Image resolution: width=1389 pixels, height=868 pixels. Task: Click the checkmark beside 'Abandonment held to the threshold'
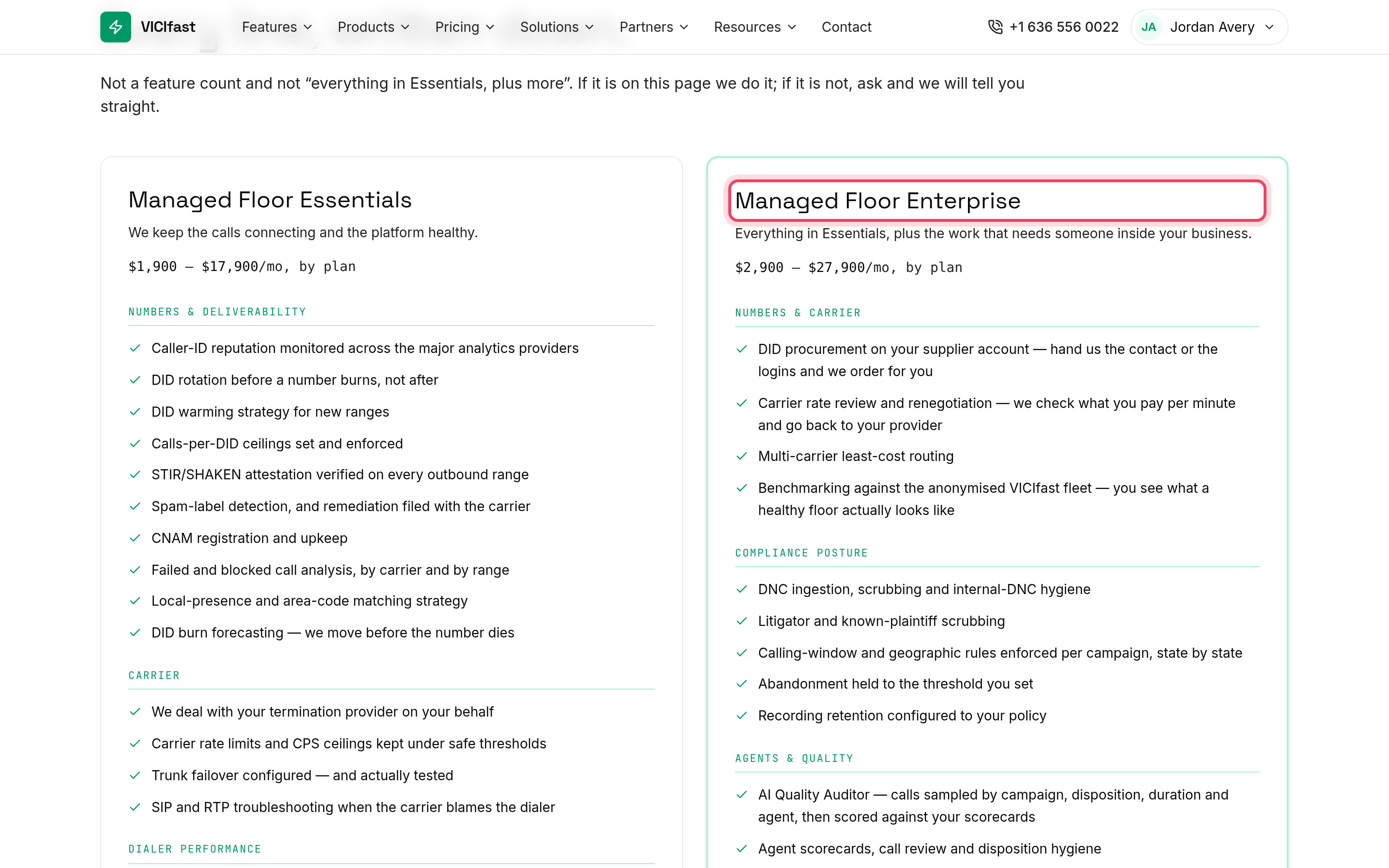pyautogui.click(x=742, y=684)
